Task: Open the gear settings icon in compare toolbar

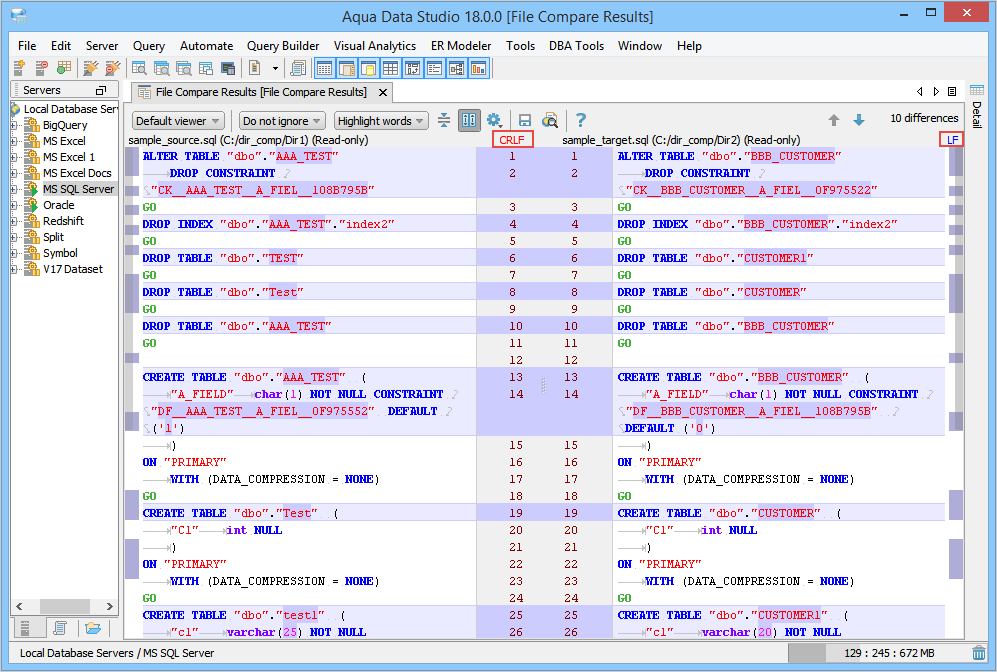Action: click(x=494, y=120)
